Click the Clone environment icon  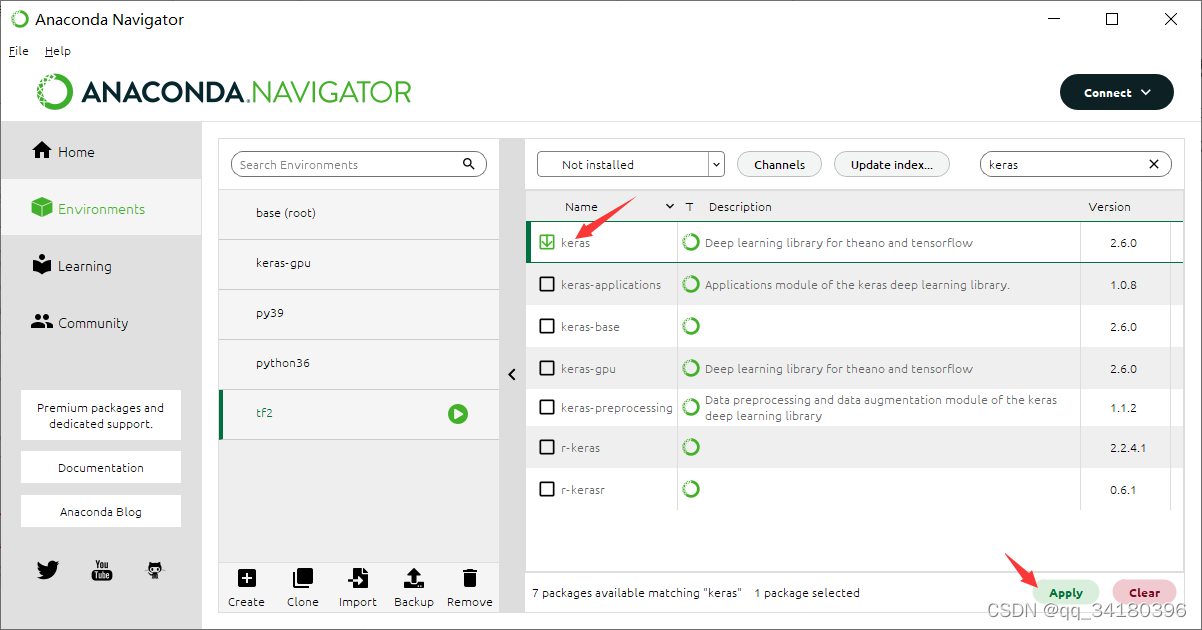[x=302, y=578]
